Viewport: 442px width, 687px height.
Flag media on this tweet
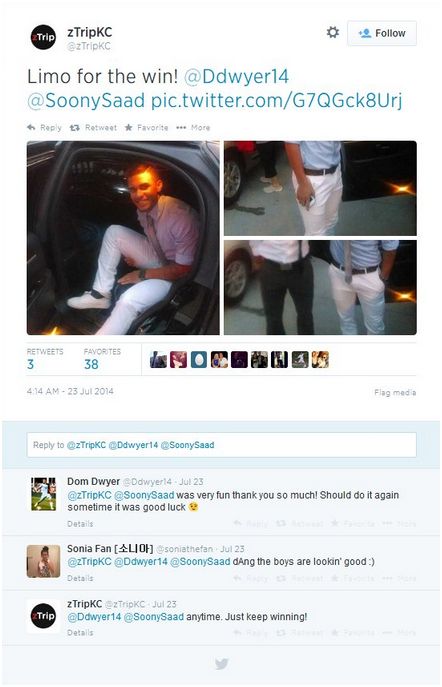pyautogui.click(x=395, y=393)
